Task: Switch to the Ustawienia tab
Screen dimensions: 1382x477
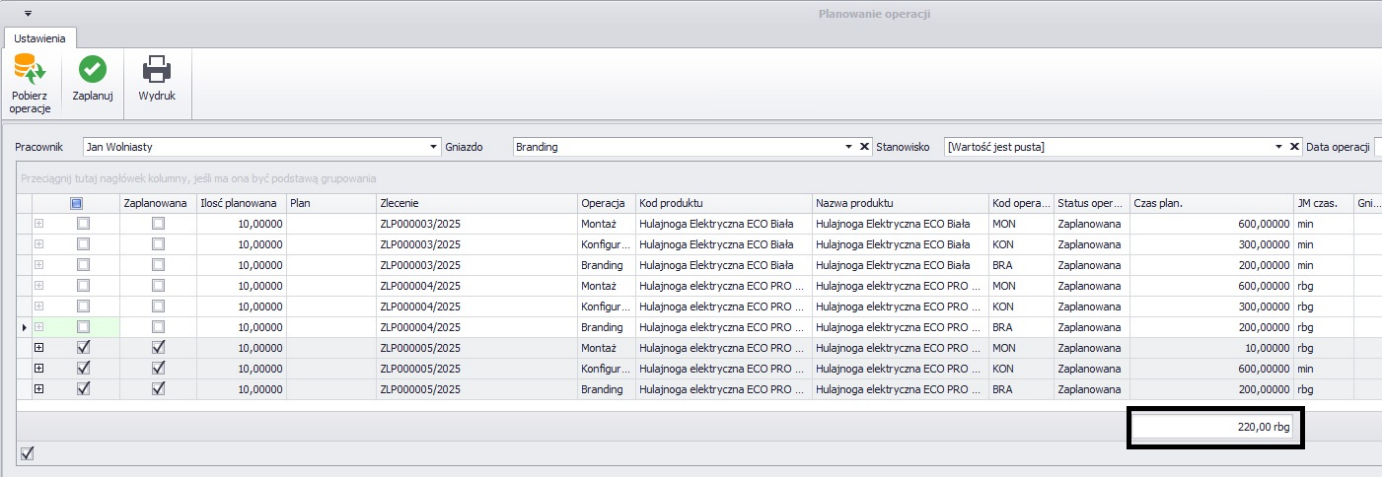Action: point(40,38)
